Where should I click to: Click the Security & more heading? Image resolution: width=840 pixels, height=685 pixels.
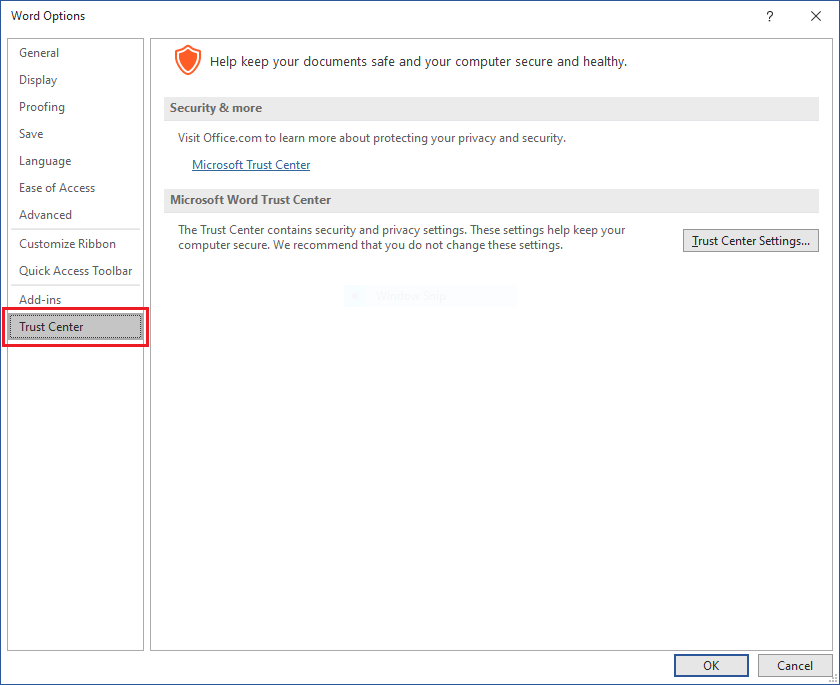[215, 108]
